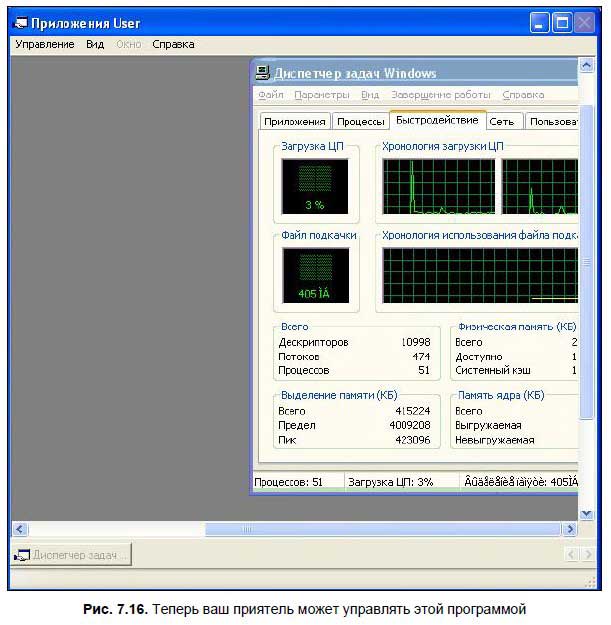Select the Сеть tab

(502, 122)
